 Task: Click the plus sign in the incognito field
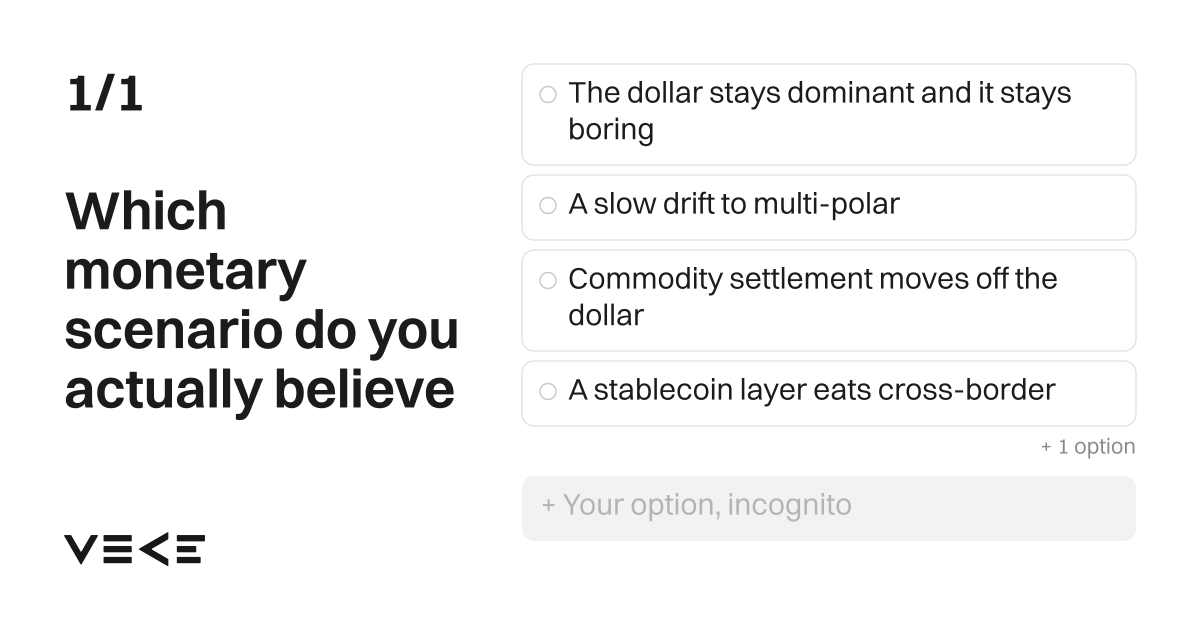click(x=548, y=505)
